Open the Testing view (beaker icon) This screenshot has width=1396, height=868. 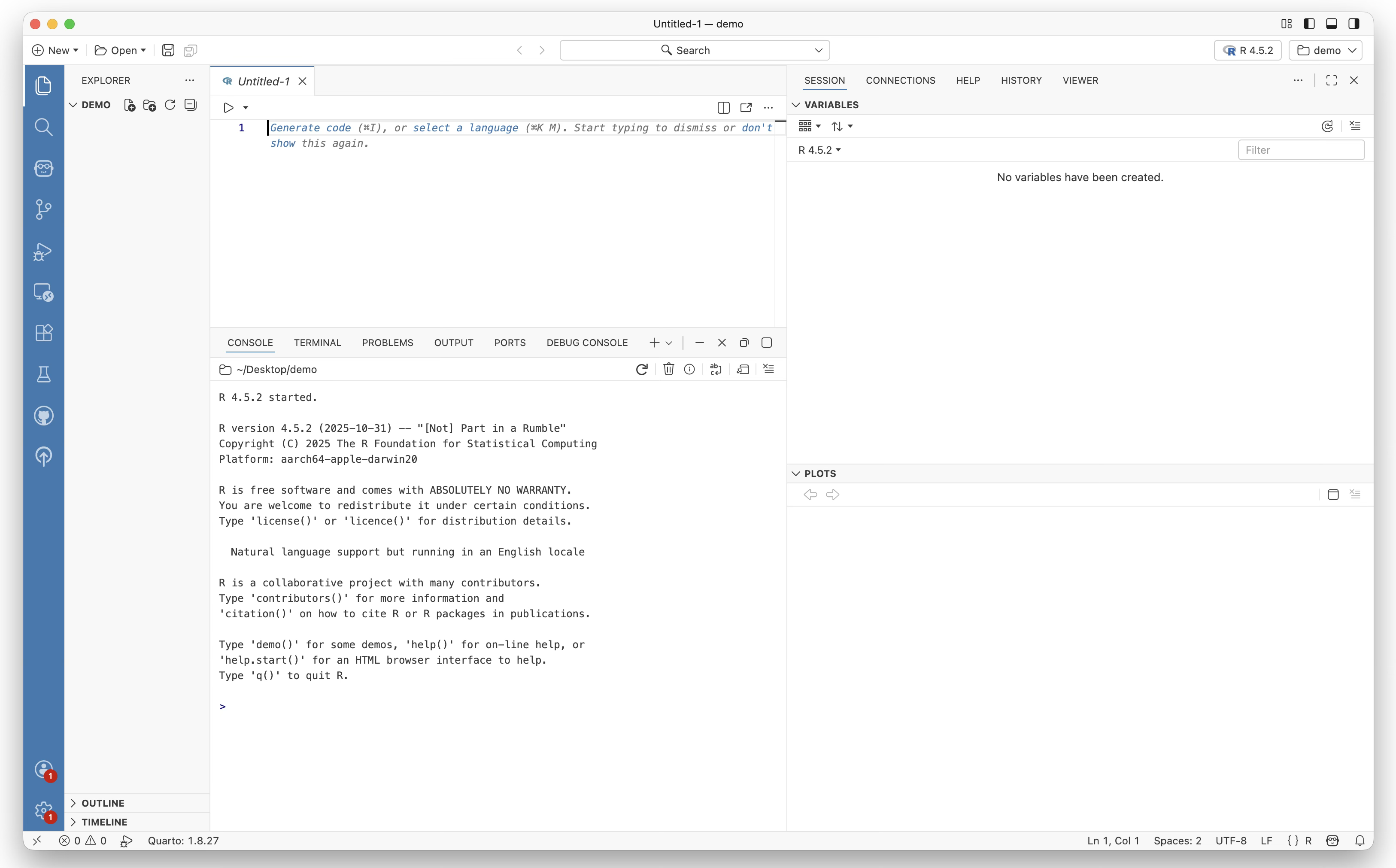(44, 374)
